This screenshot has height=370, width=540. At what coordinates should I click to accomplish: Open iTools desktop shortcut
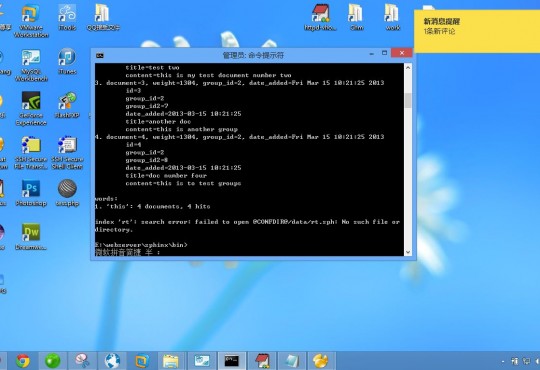67,17
